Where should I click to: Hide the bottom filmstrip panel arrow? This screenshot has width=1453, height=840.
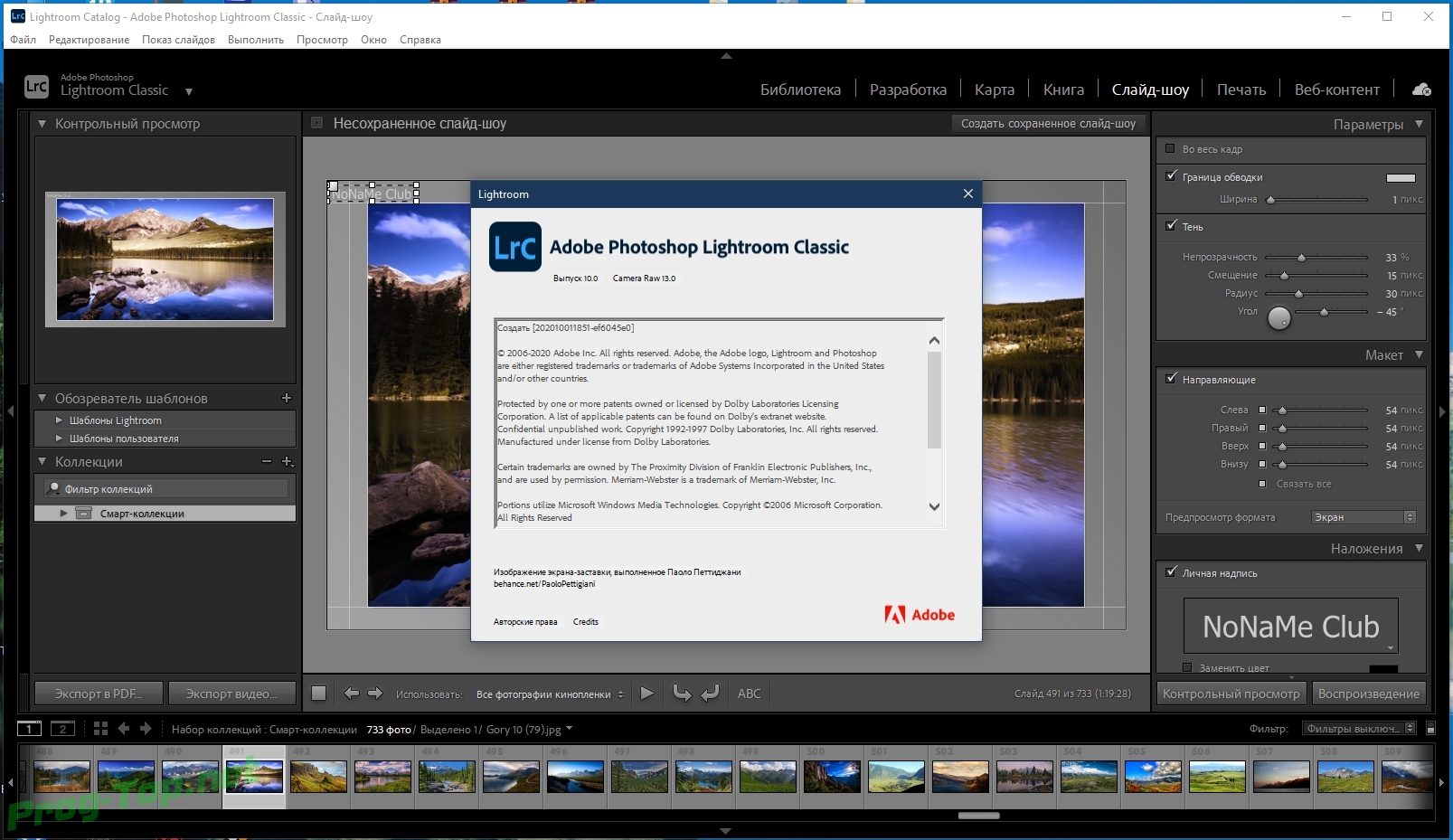point(726,830)
